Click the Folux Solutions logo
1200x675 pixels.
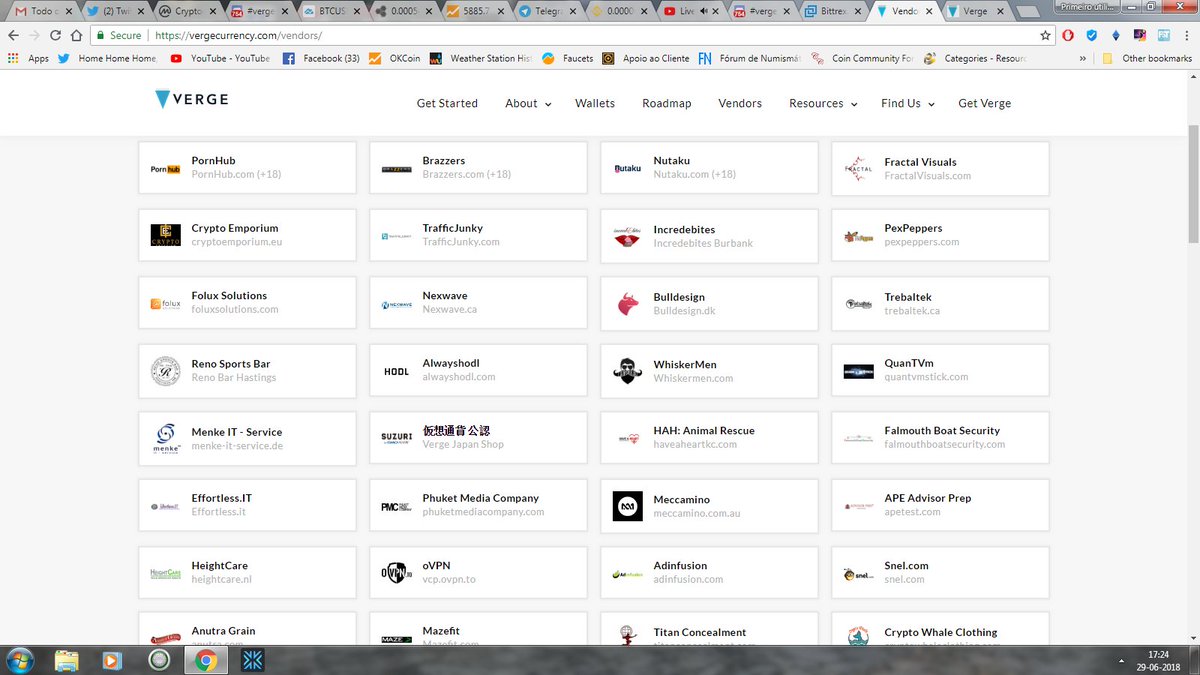(x=165, y=303)
